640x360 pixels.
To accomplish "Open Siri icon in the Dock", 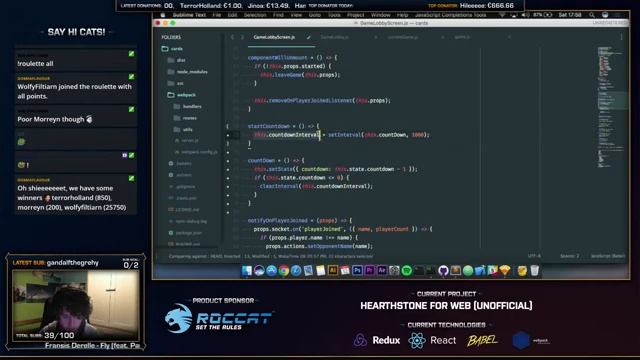I will pyautogui.click(x=259, y=271).
